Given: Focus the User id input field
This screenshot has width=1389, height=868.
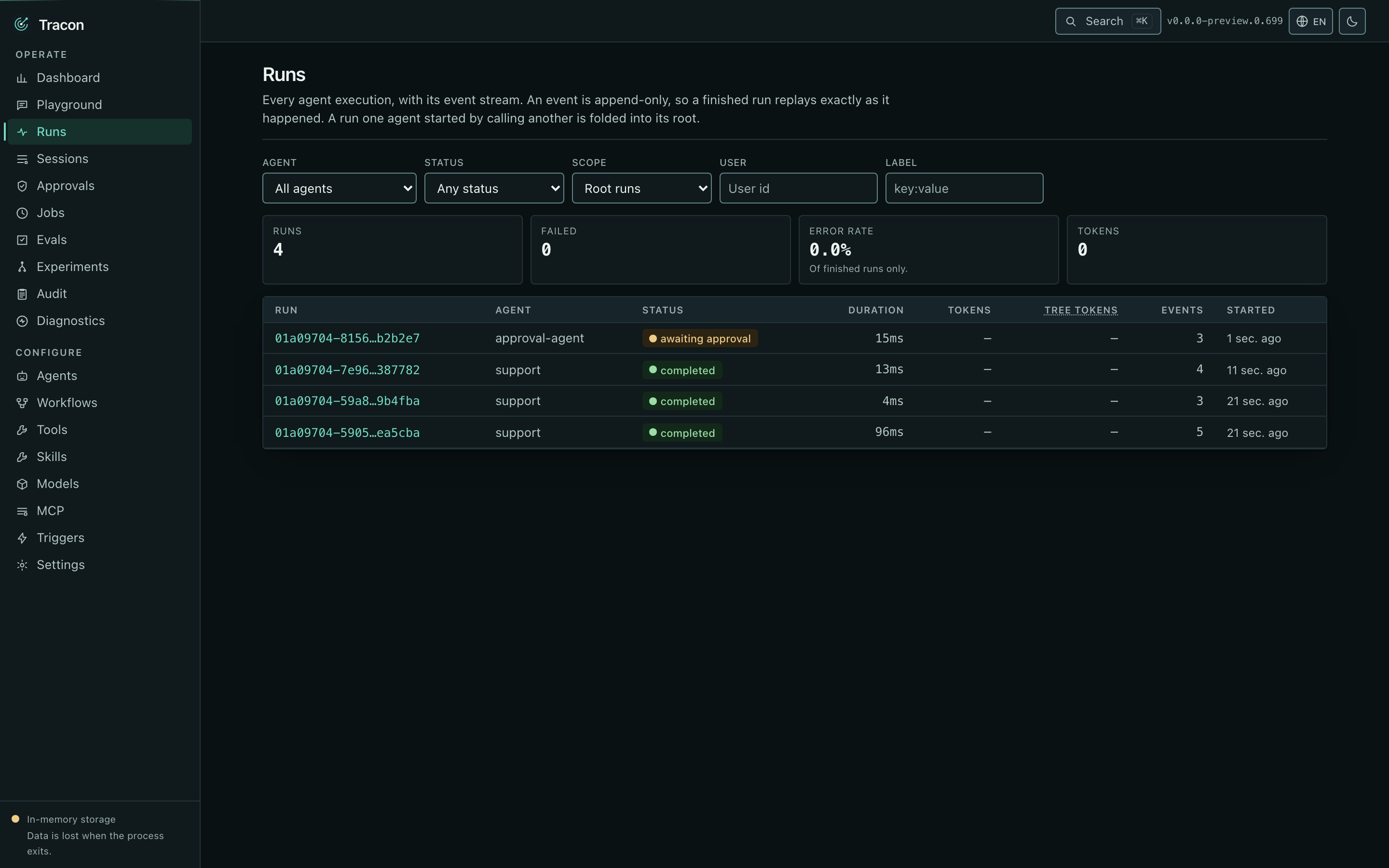Looking at the screenshot, I should 798,188.
